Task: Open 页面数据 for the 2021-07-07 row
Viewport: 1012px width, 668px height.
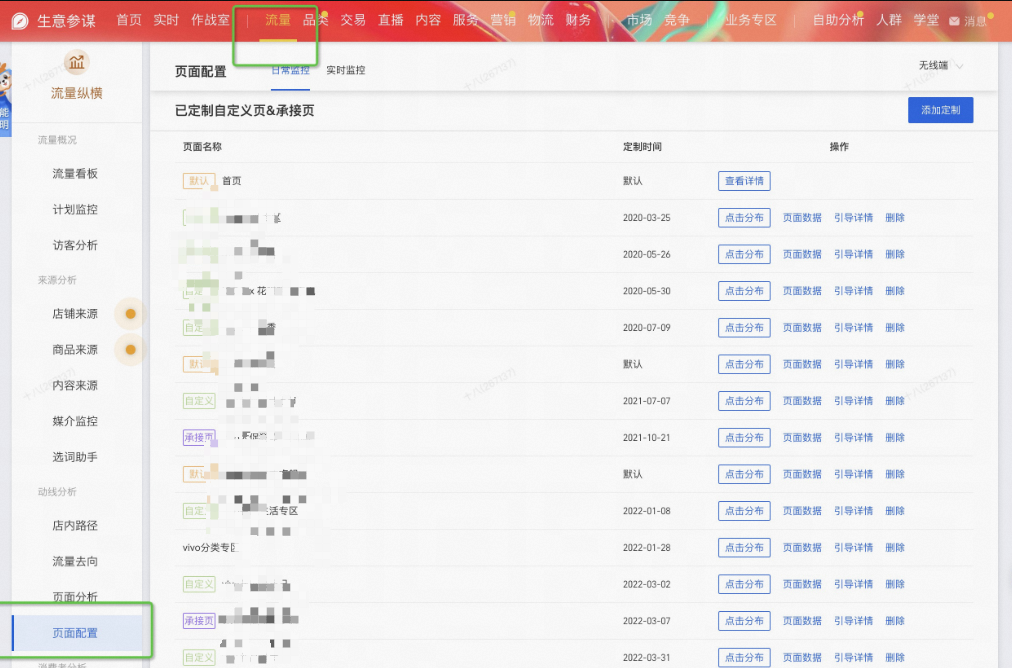Action: coord(802,401)
